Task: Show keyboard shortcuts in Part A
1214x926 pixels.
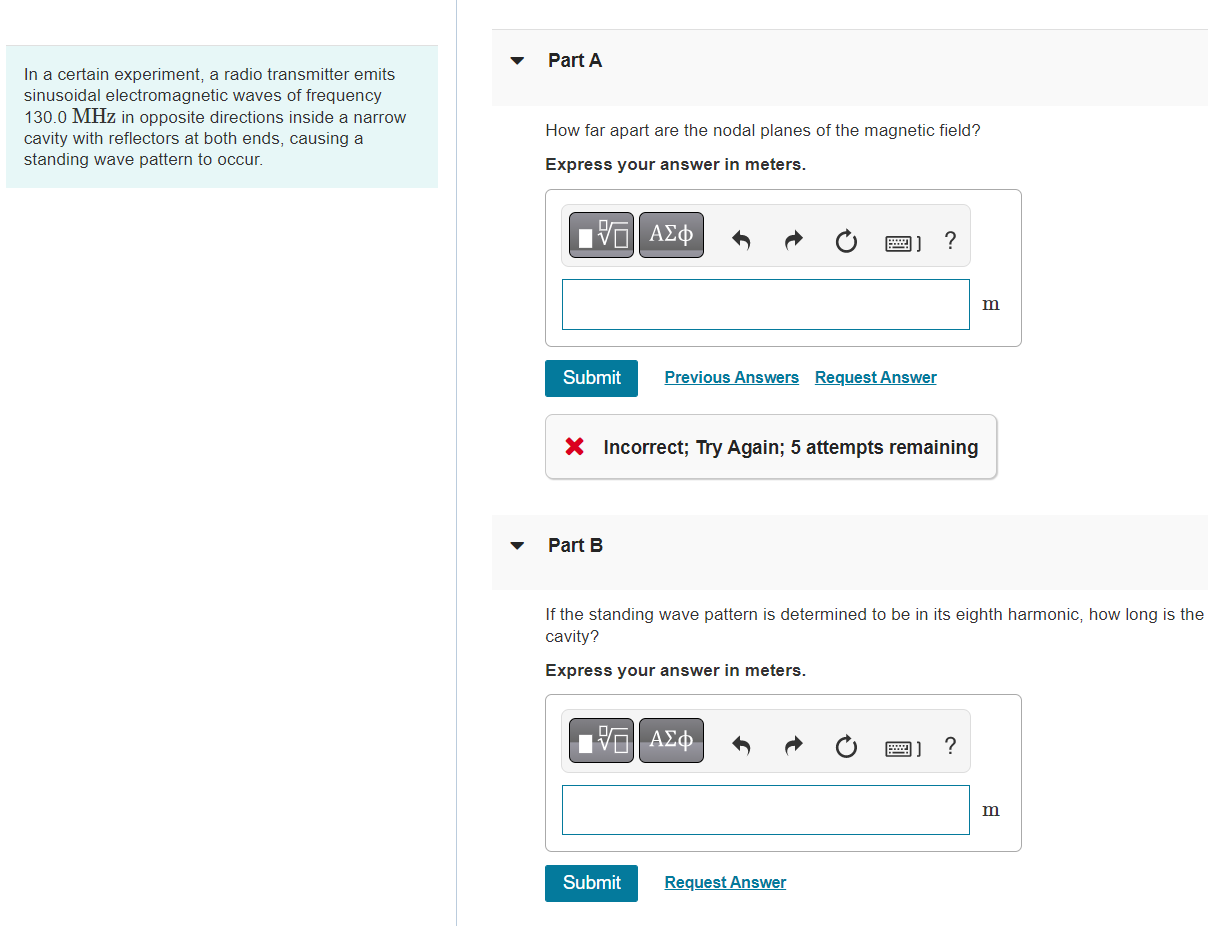Action: pos(903,242)
